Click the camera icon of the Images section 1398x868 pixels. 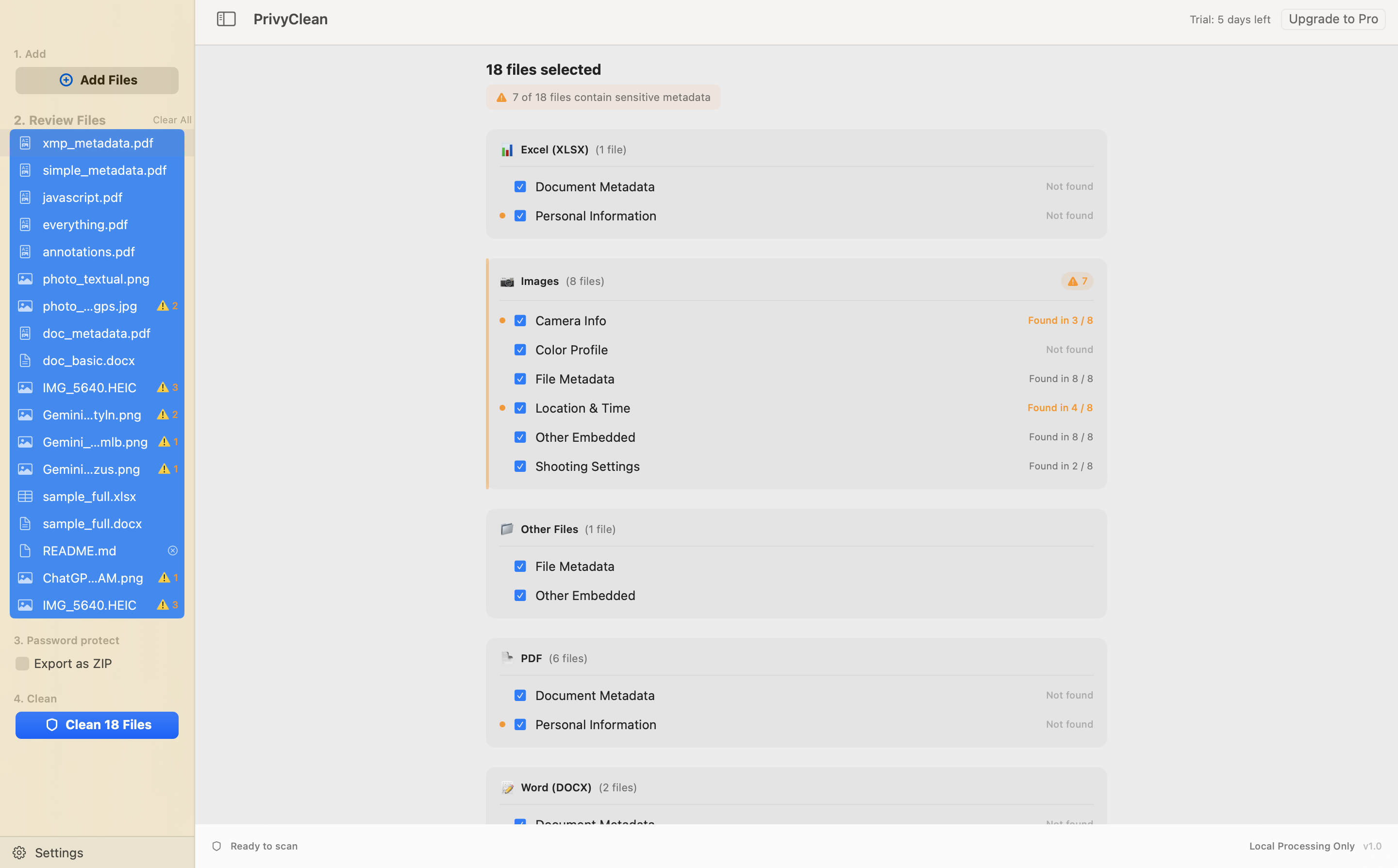[507, 281]
